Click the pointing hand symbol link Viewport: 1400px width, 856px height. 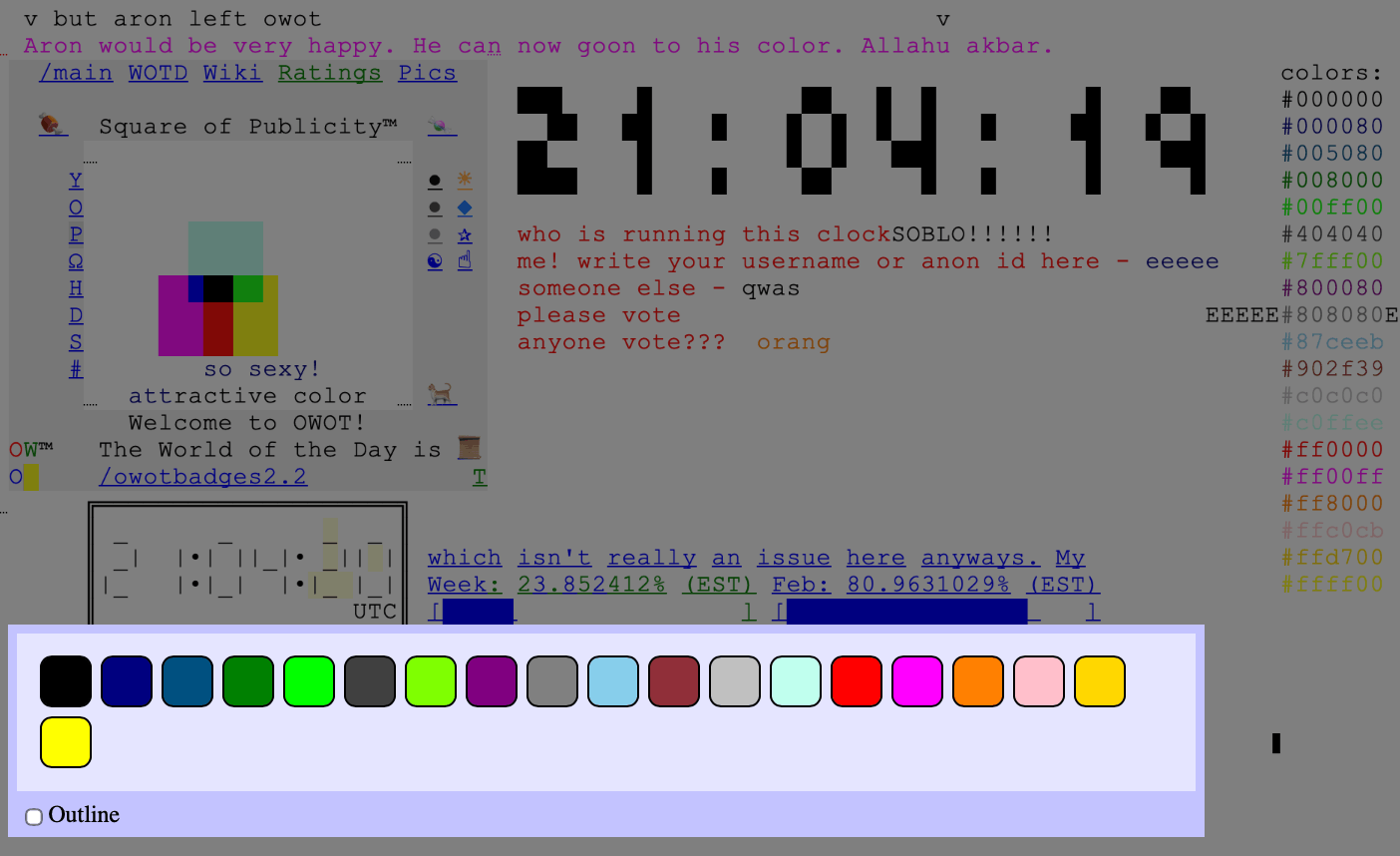465,261
